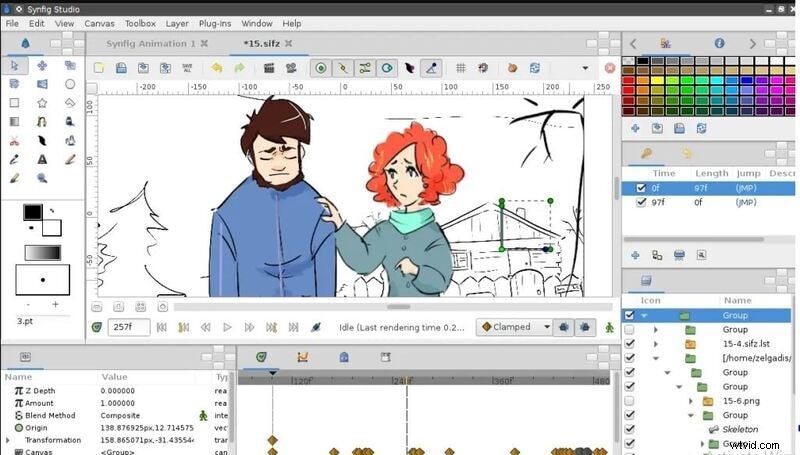Redo using the green arrow icon
The image size is (800, 455).
coord(239,68)
